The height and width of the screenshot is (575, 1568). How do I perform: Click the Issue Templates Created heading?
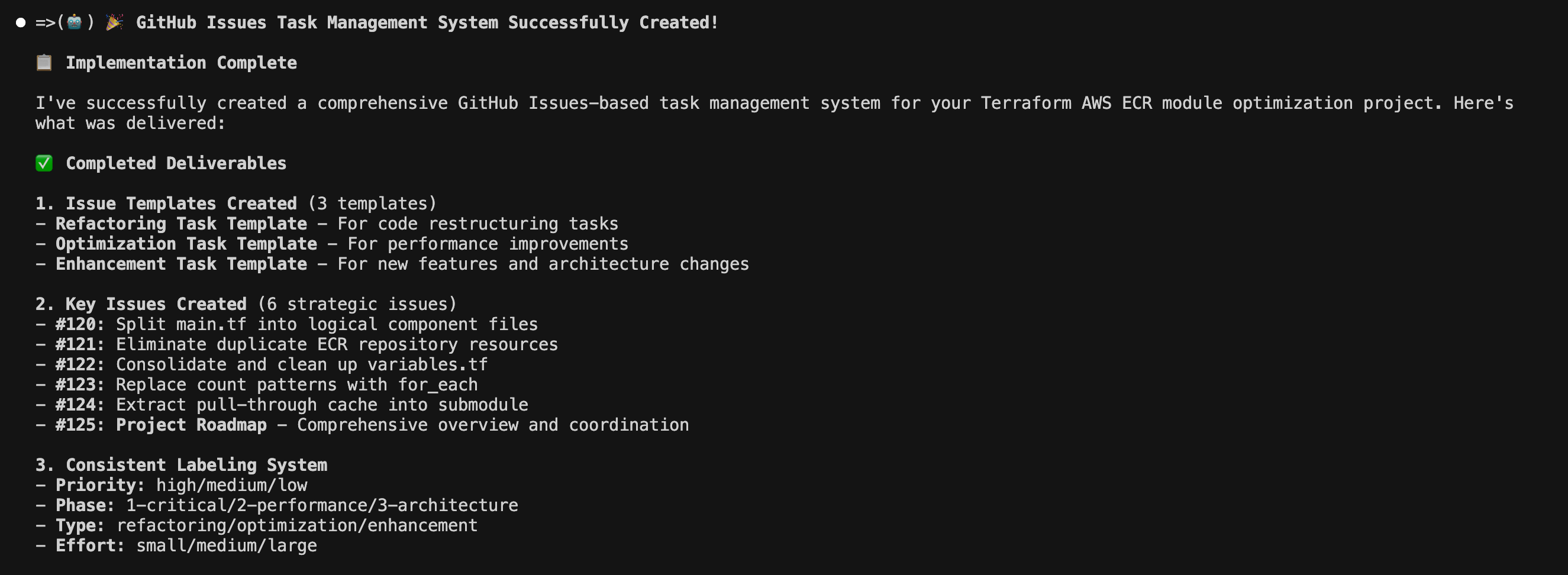click(x=166, y=203)
